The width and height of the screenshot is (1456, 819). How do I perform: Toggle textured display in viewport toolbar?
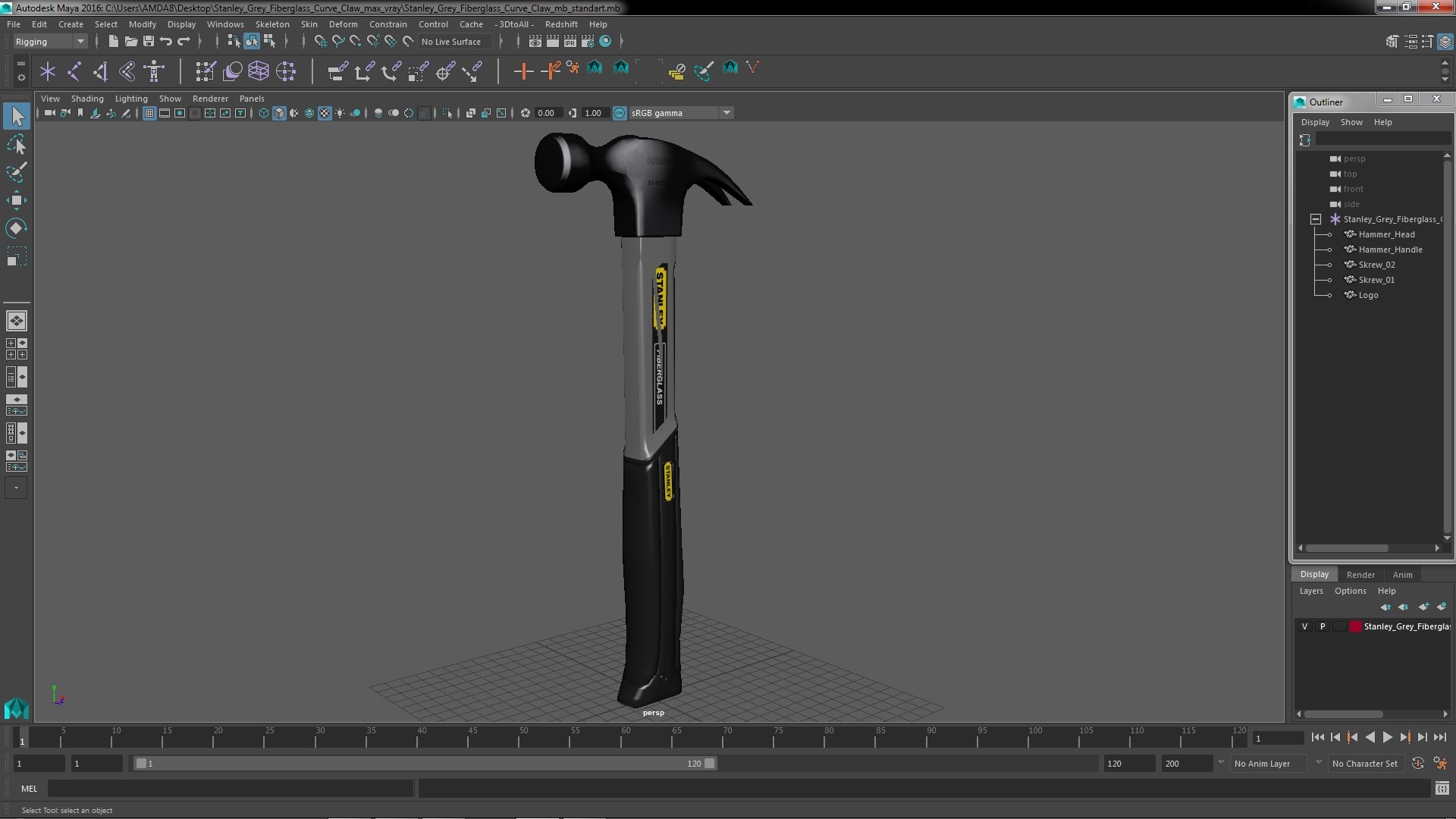click(x=325, y=113)
